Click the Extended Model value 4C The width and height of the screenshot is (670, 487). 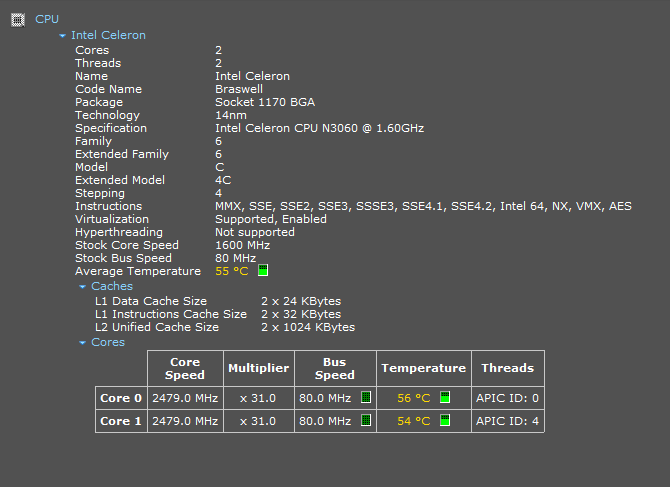[x=223, y=180]
